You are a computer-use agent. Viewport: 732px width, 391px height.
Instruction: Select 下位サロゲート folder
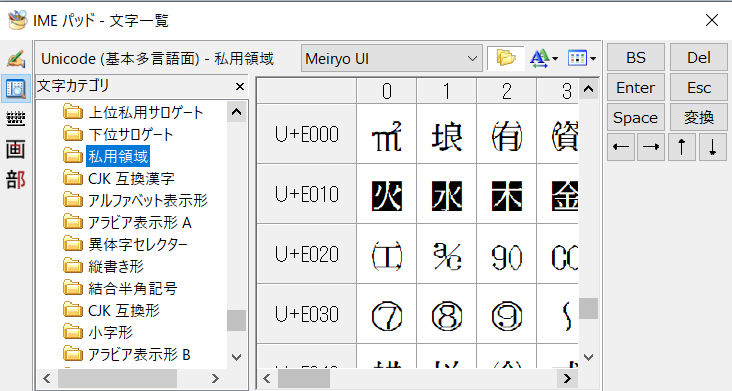coord(118,134)
